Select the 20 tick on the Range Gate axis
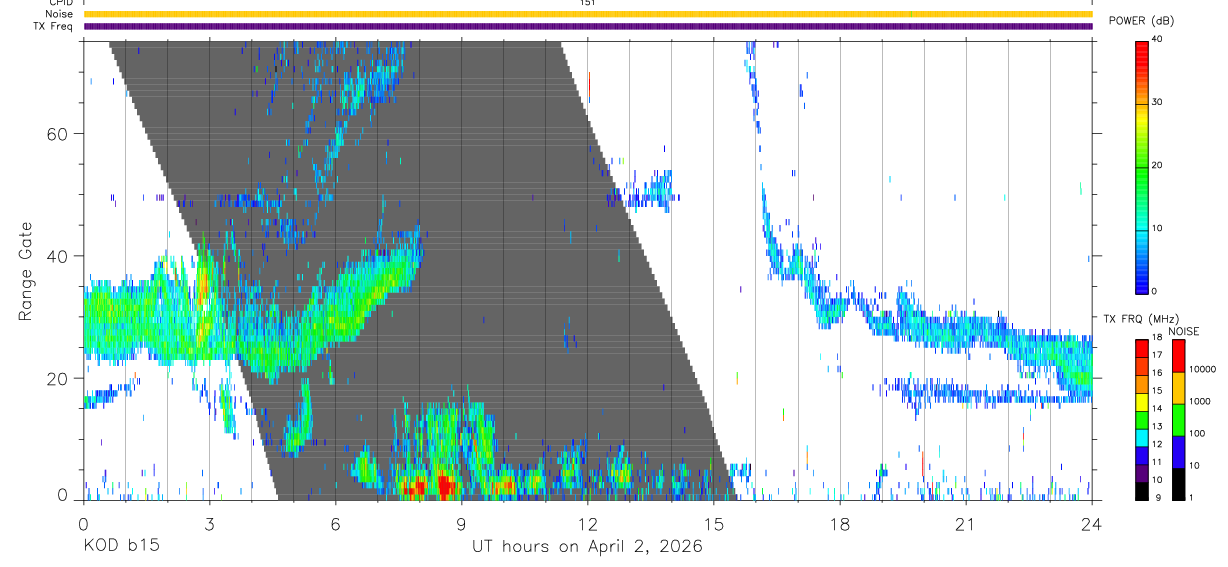 [x=58, y=378]
